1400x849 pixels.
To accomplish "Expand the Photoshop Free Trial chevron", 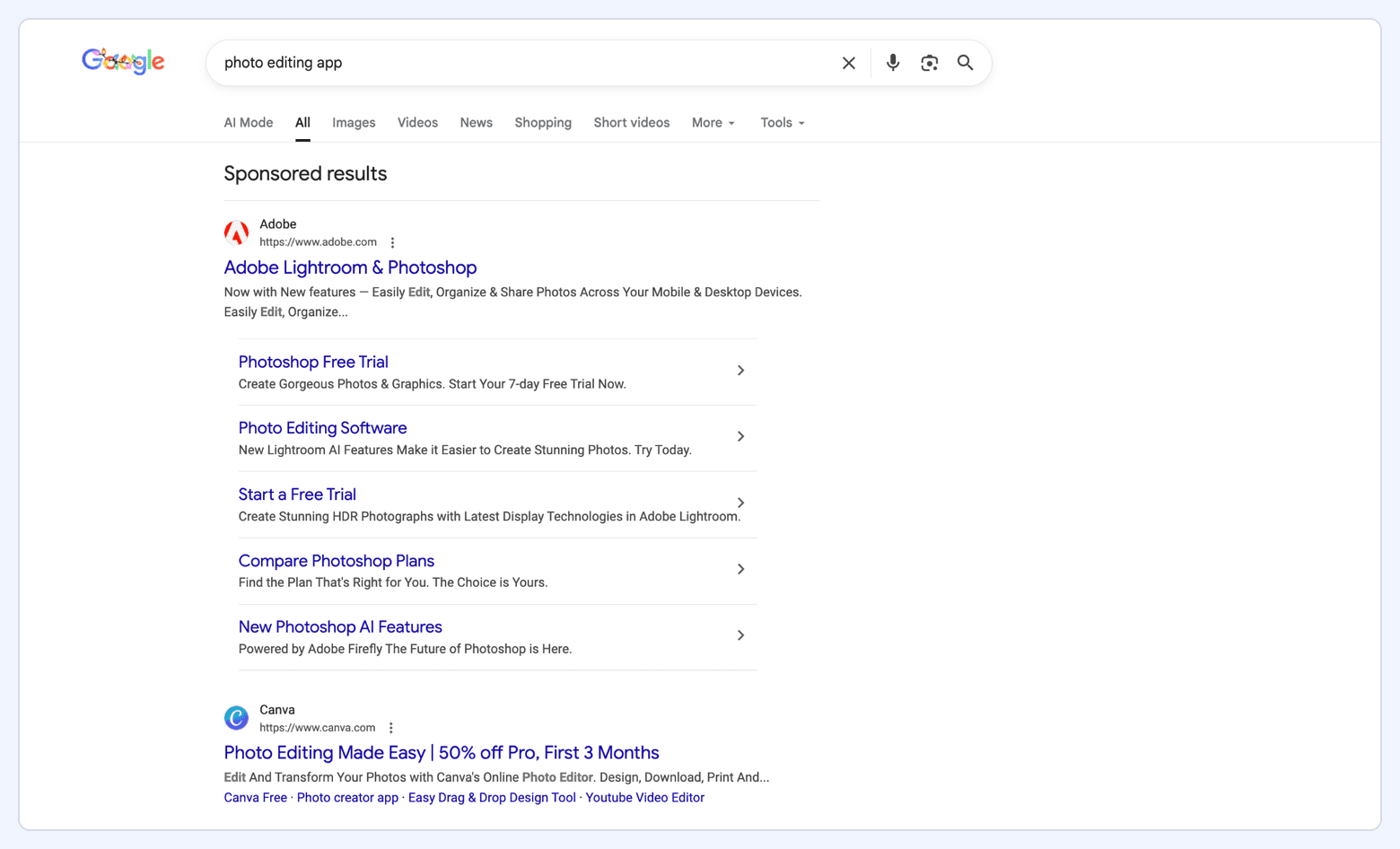I will coord(740,370).
